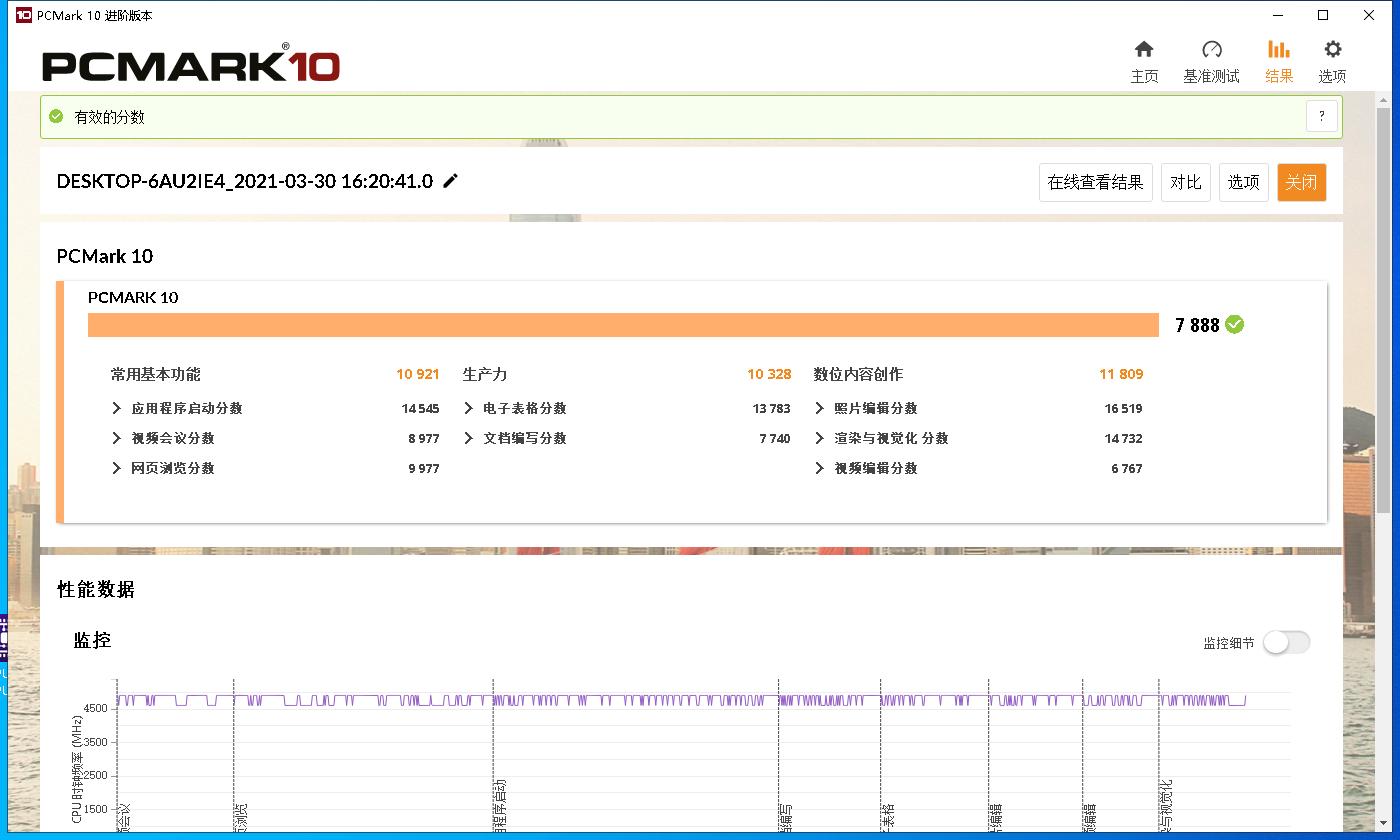Click the green check icon in the 有效的分数 banner
This screenshot has height=840, width=1400.
coord(57,116)
